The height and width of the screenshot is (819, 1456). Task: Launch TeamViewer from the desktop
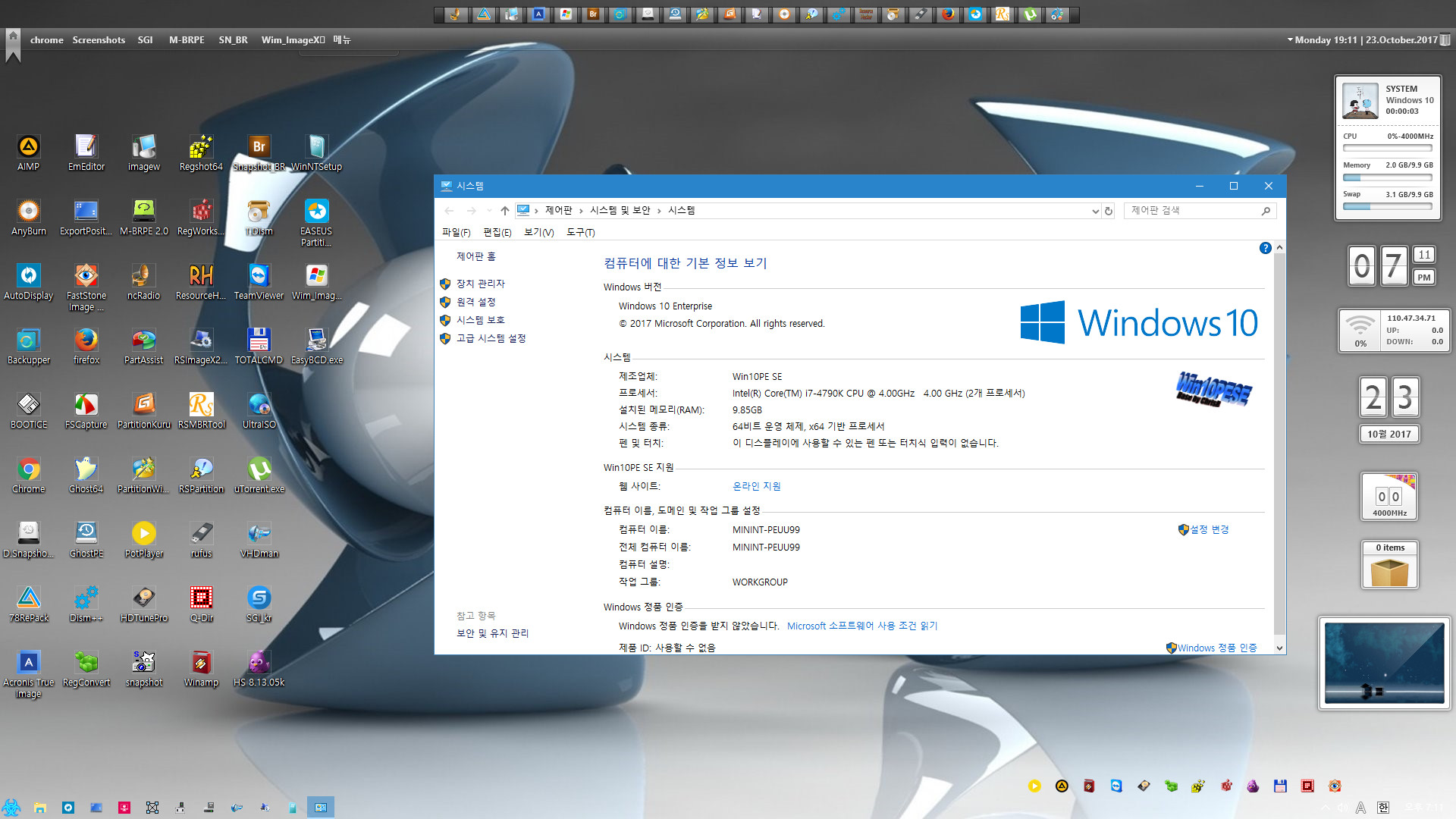coord(259,281)
